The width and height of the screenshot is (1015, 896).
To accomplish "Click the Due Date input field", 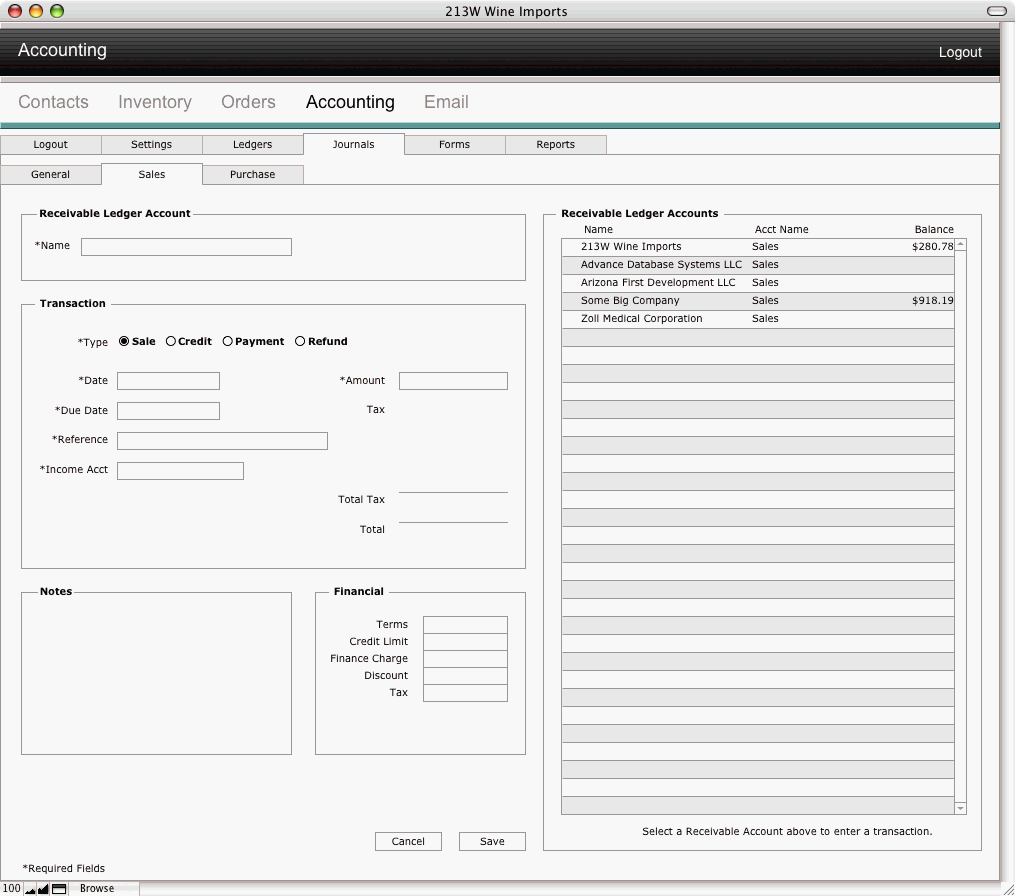I will tap(168, 410).
